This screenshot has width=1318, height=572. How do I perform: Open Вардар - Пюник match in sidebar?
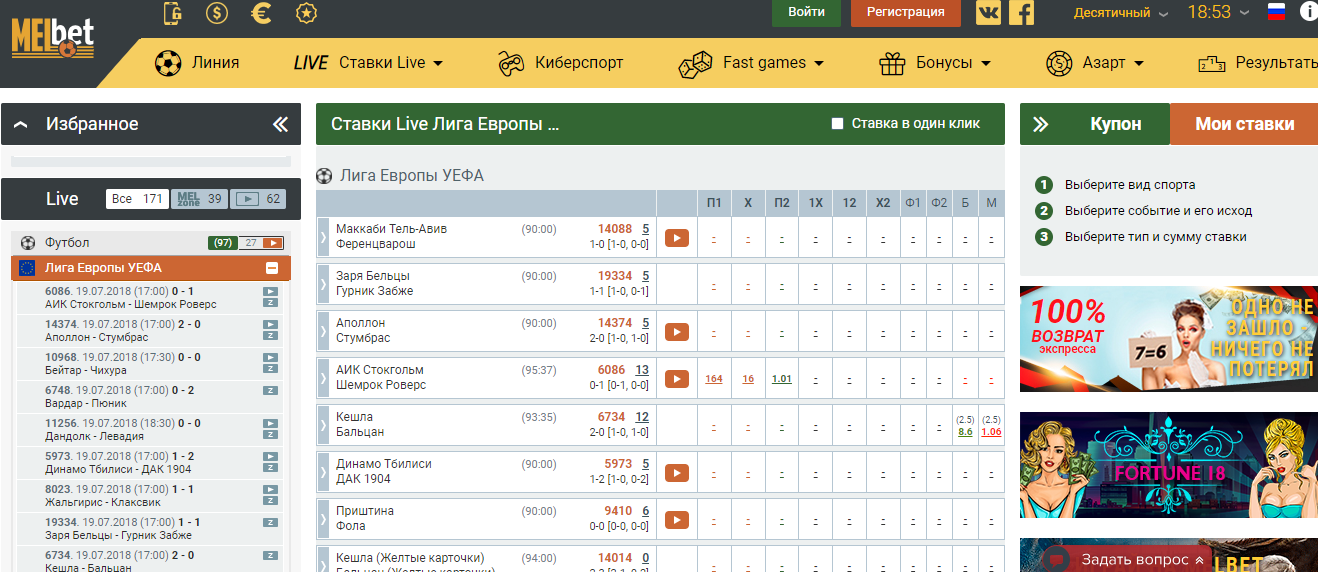87,403
